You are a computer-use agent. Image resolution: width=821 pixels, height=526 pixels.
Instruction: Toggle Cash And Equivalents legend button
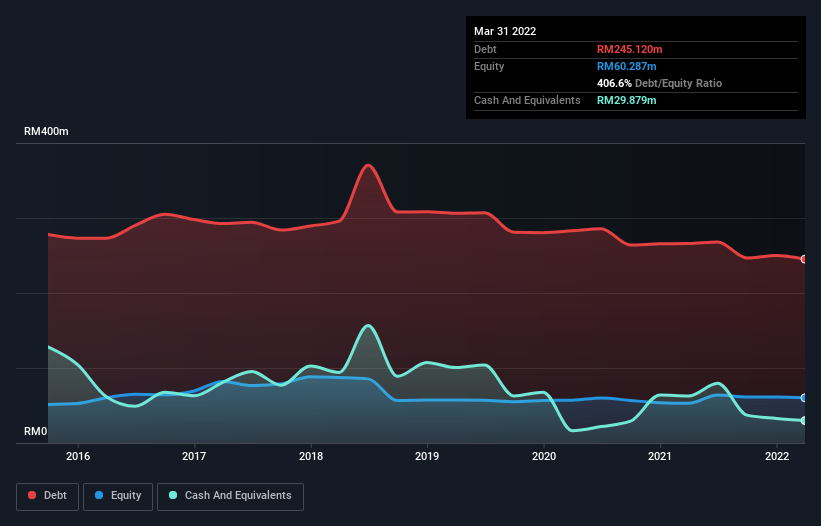tap(230, 496)
